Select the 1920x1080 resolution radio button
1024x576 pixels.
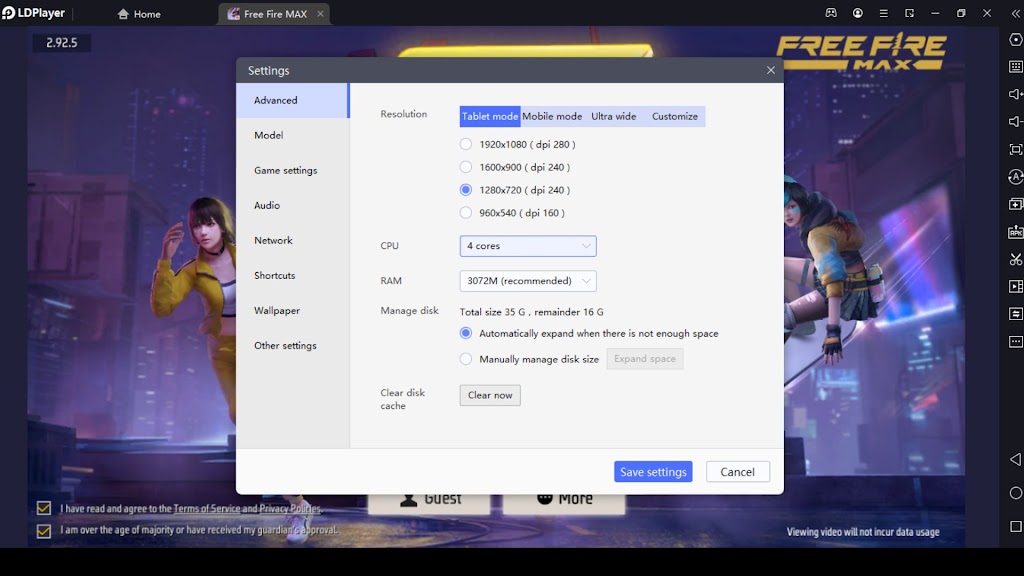point(466,144)
